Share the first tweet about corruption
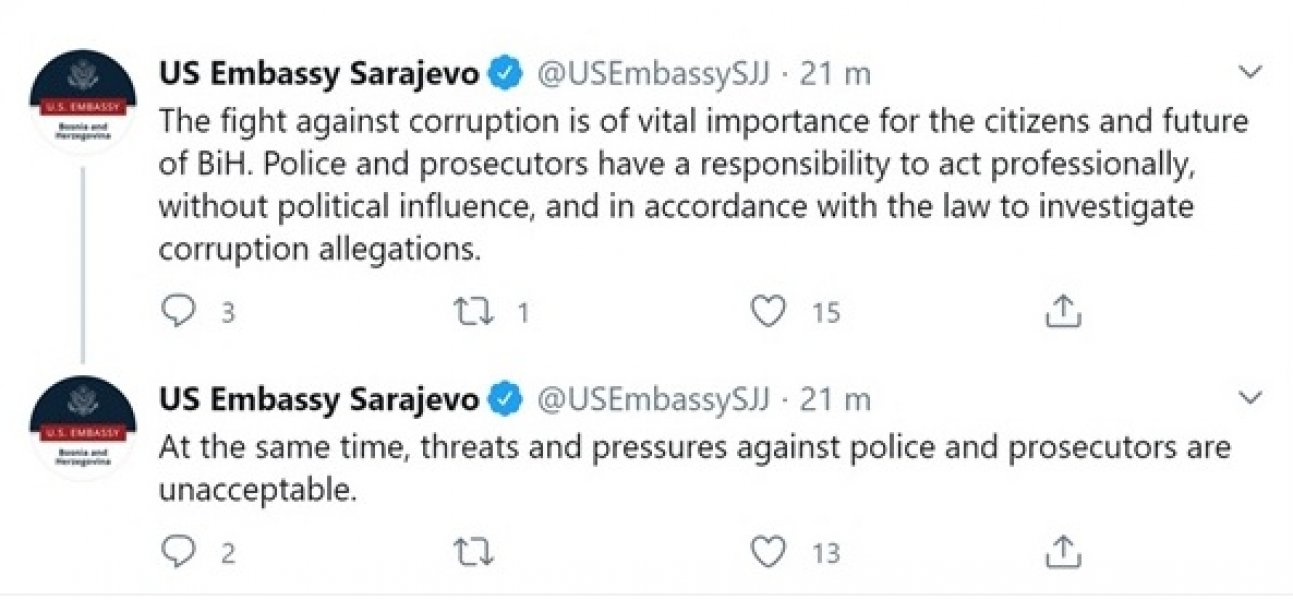 coord(1063,313)
